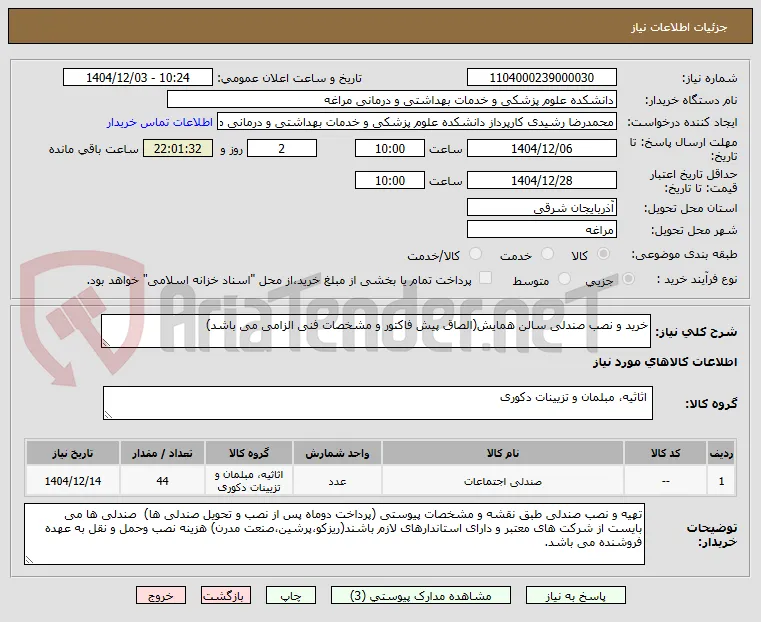Open مشاهده مدارک پیوستی (3) attachments
This screenshot has height=622, width=761.
[x=421, y=595]
